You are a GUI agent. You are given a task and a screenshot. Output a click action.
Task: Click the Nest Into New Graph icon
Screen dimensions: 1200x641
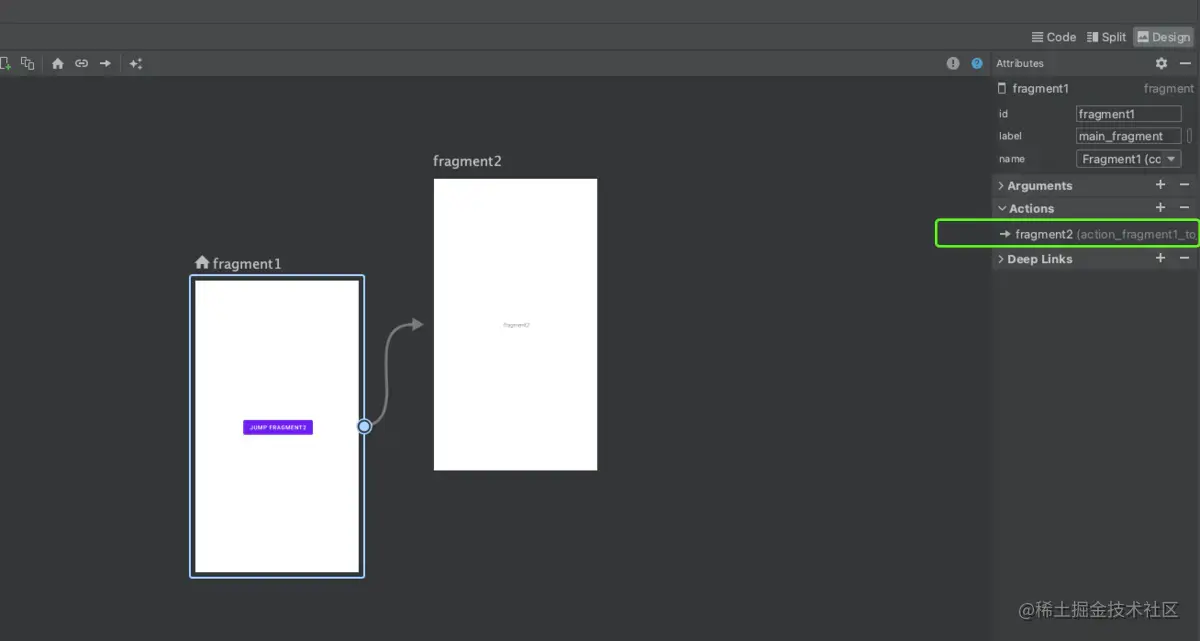28,63
